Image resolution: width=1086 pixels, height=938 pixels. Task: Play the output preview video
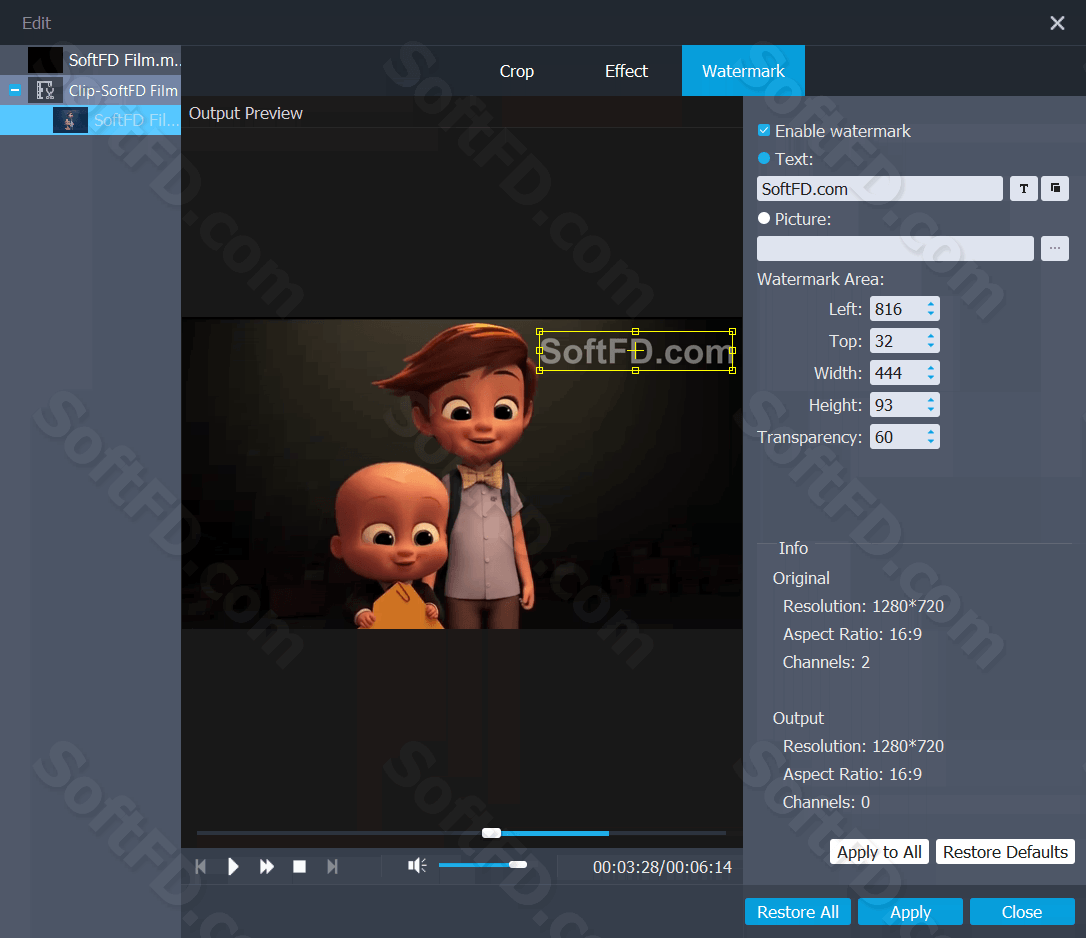point(233,867)
